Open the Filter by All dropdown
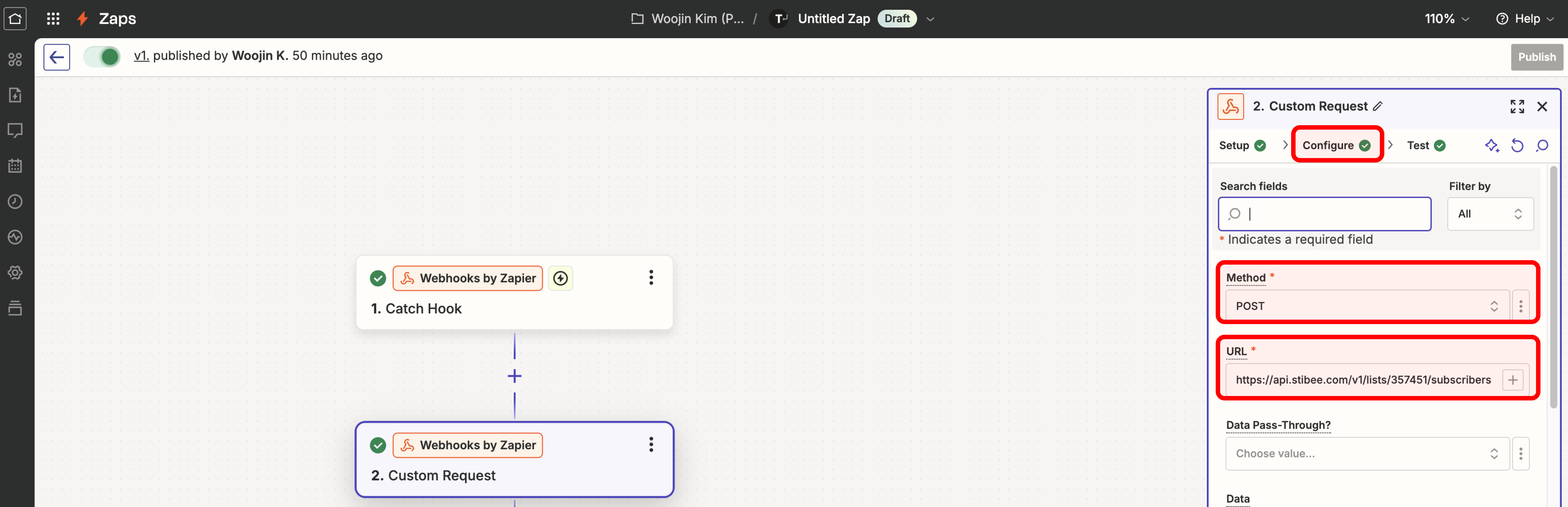This screenshot has height=507, width=1568. [x=1490, y=214]
